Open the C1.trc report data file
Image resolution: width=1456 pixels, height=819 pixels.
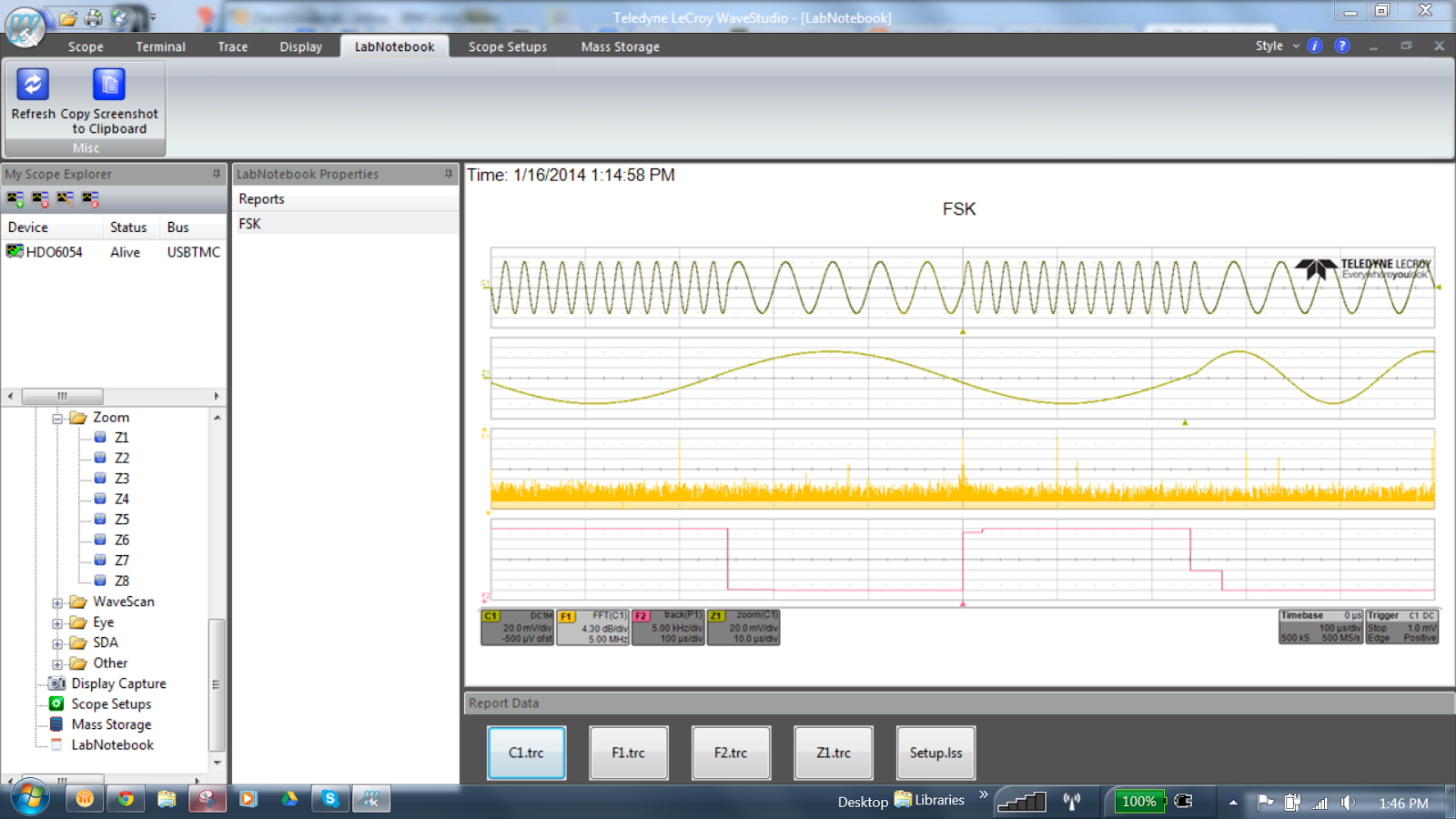click(526, 753)
